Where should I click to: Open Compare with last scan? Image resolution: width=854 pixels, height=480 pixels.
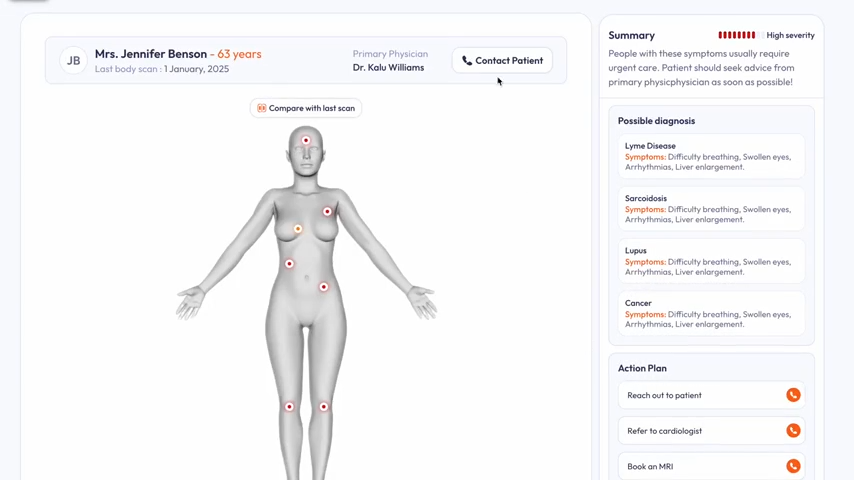click(x=306, y=108)
